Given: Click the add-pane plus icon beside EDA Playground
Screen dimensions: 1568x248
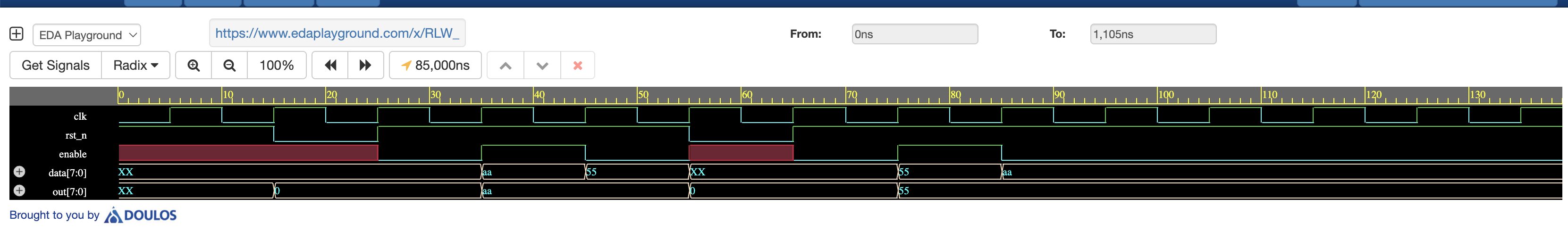Looking at the screenshot, I should click(x=17, y=34).
